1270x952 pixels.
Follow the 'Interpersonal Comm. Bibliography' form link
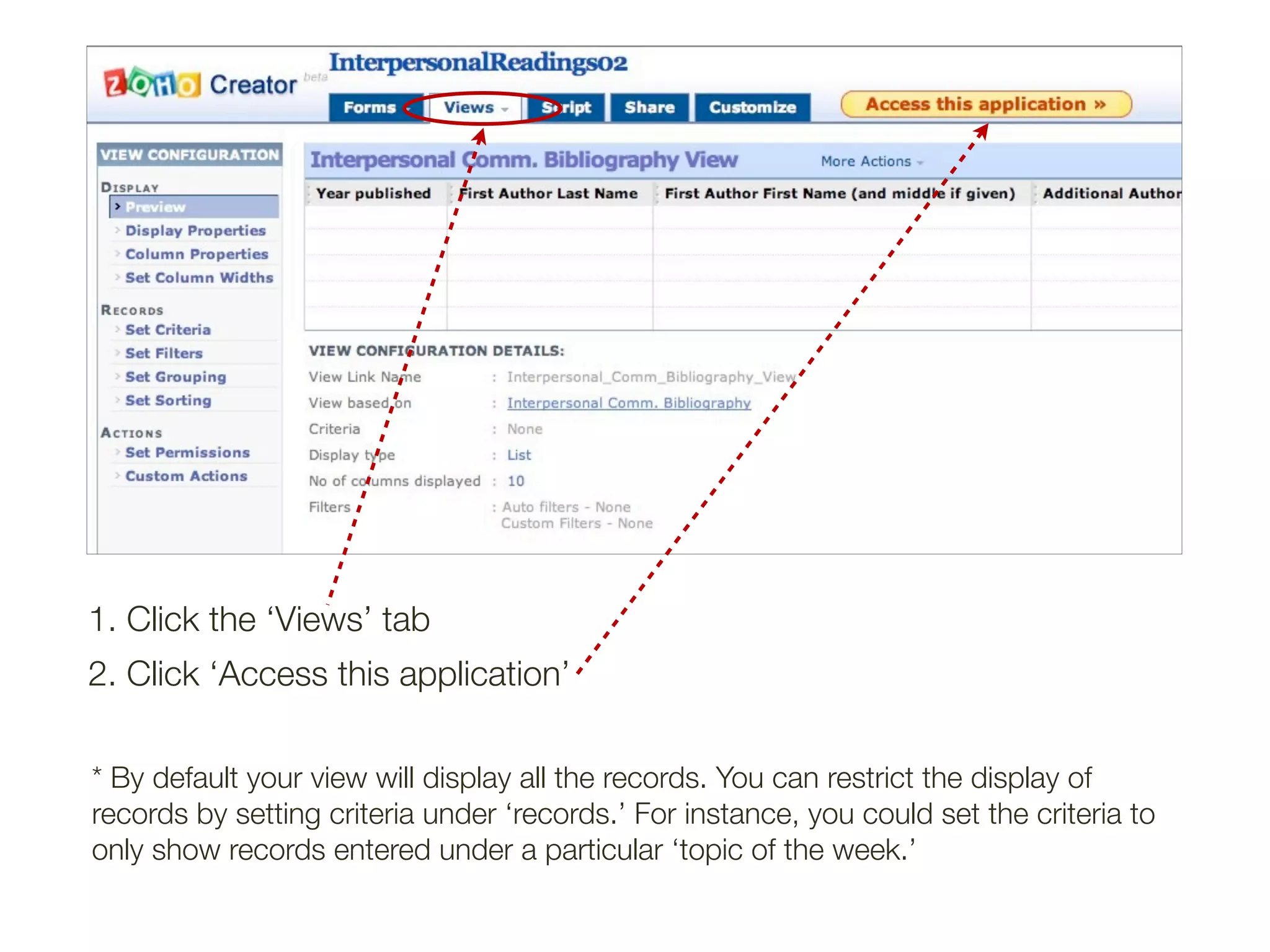(x=629, y=403)
